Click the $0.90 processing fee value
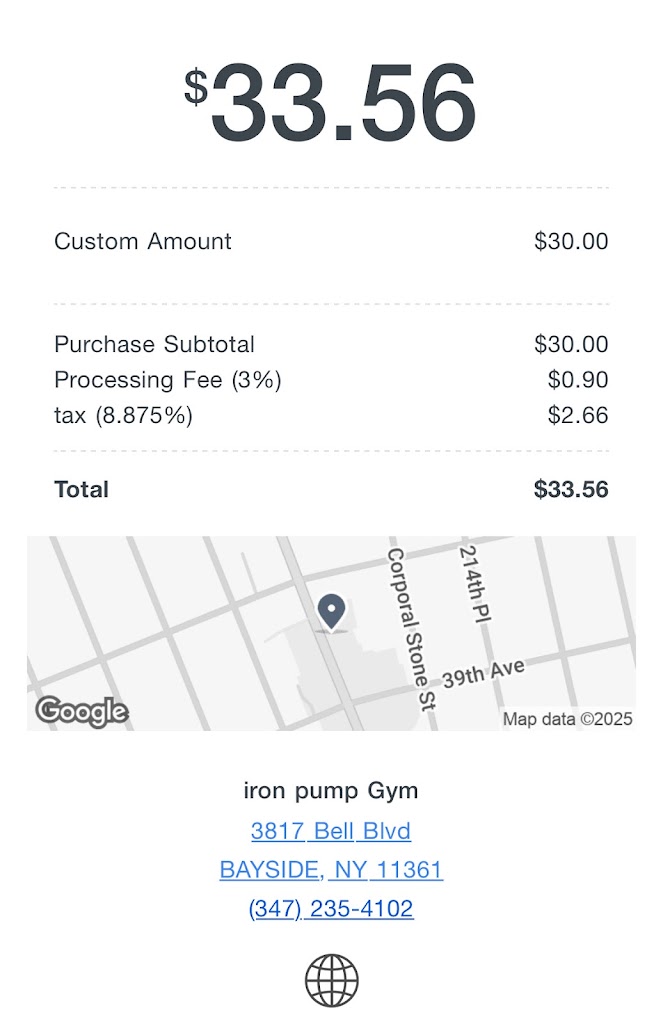This screenshot has width=663, height=1024. [x=578, y=380]
